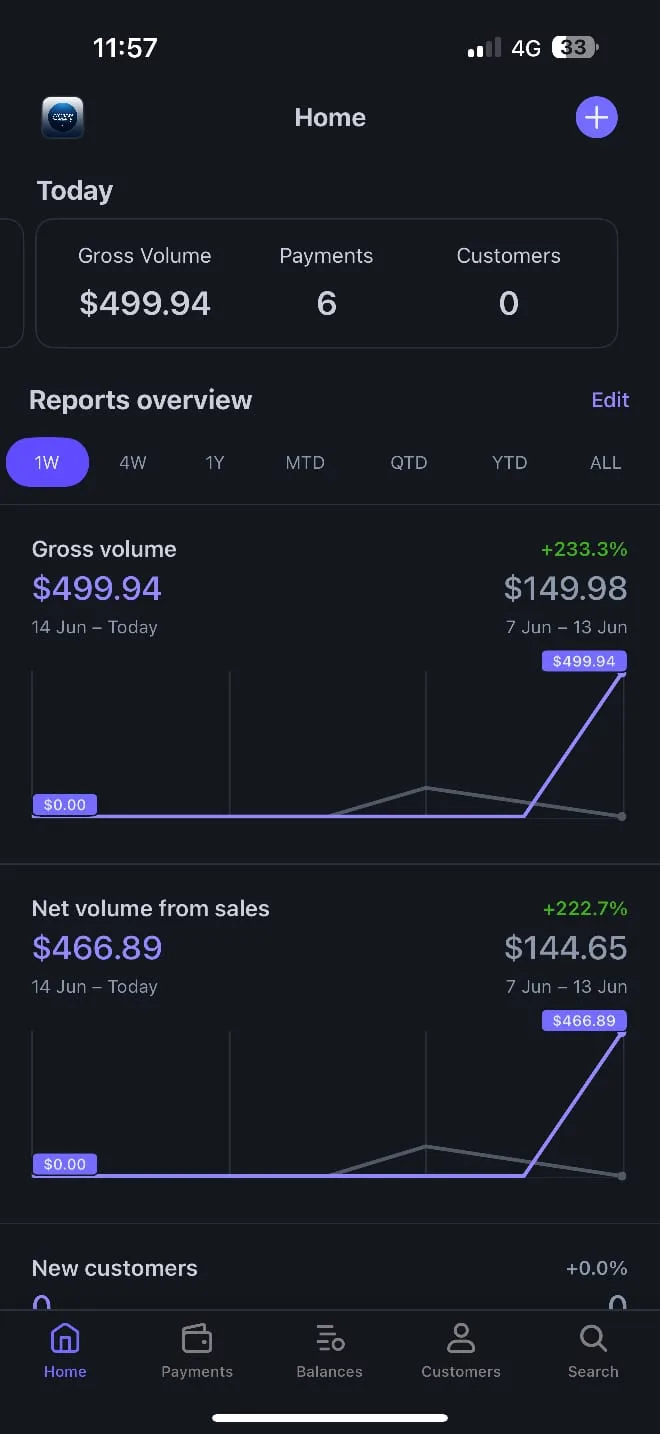Tap the 4G network indicator
Screen dimensions: 660x1434
point(526,48)
